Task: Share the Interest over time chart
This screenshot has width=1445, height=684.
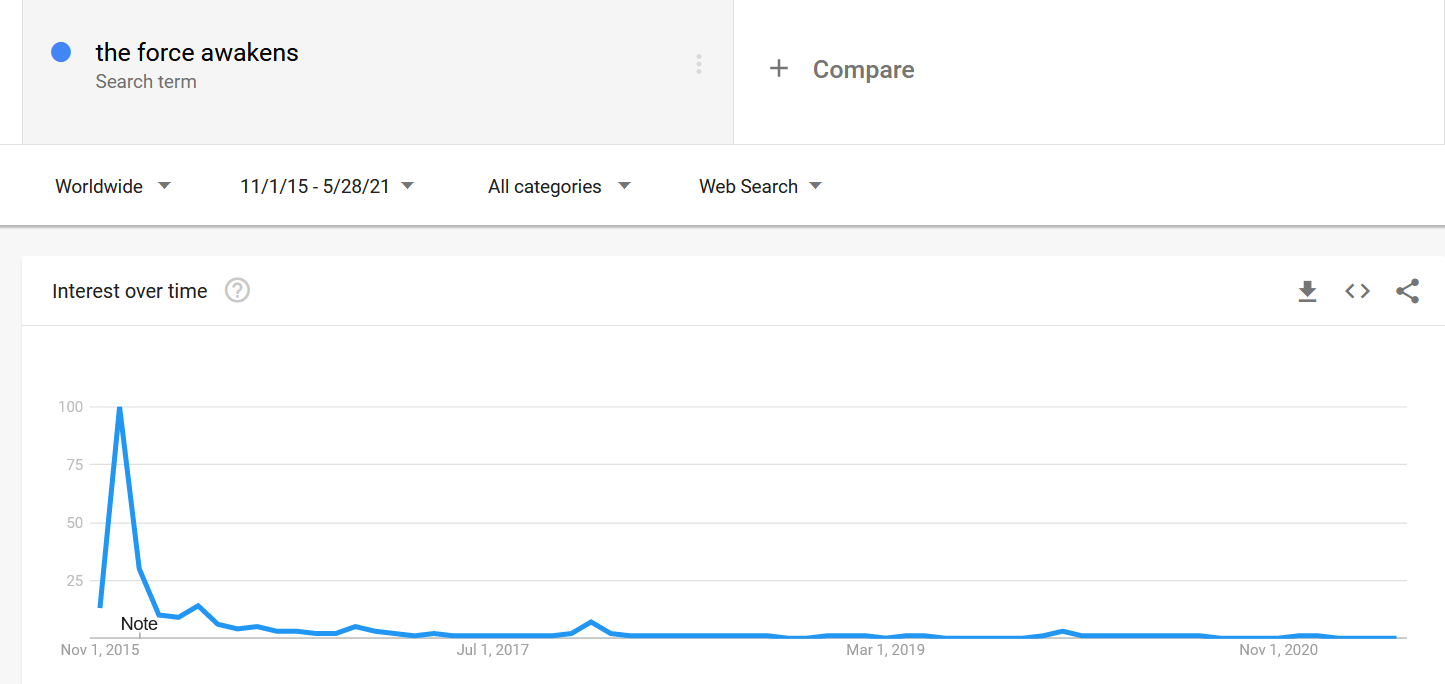Action: [x=1407, y=291]
